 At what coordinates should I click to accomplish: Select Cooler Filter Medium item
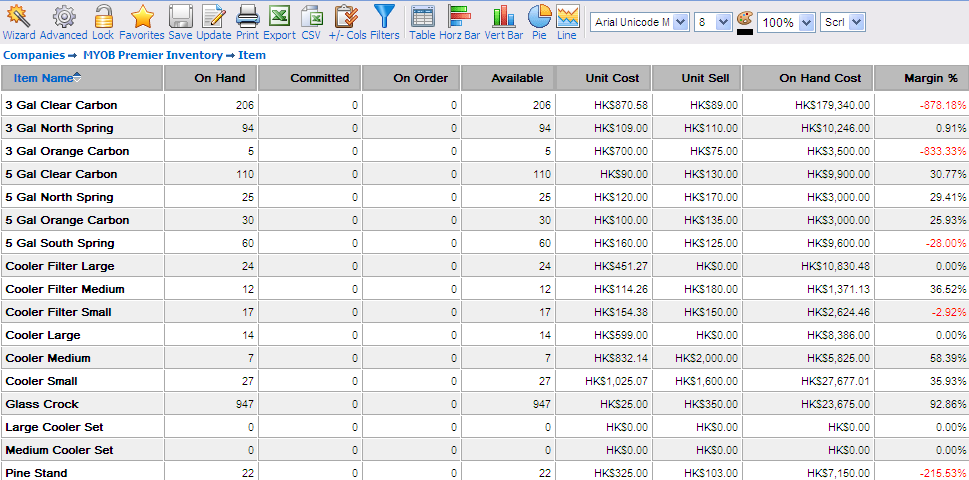point(65,289)
